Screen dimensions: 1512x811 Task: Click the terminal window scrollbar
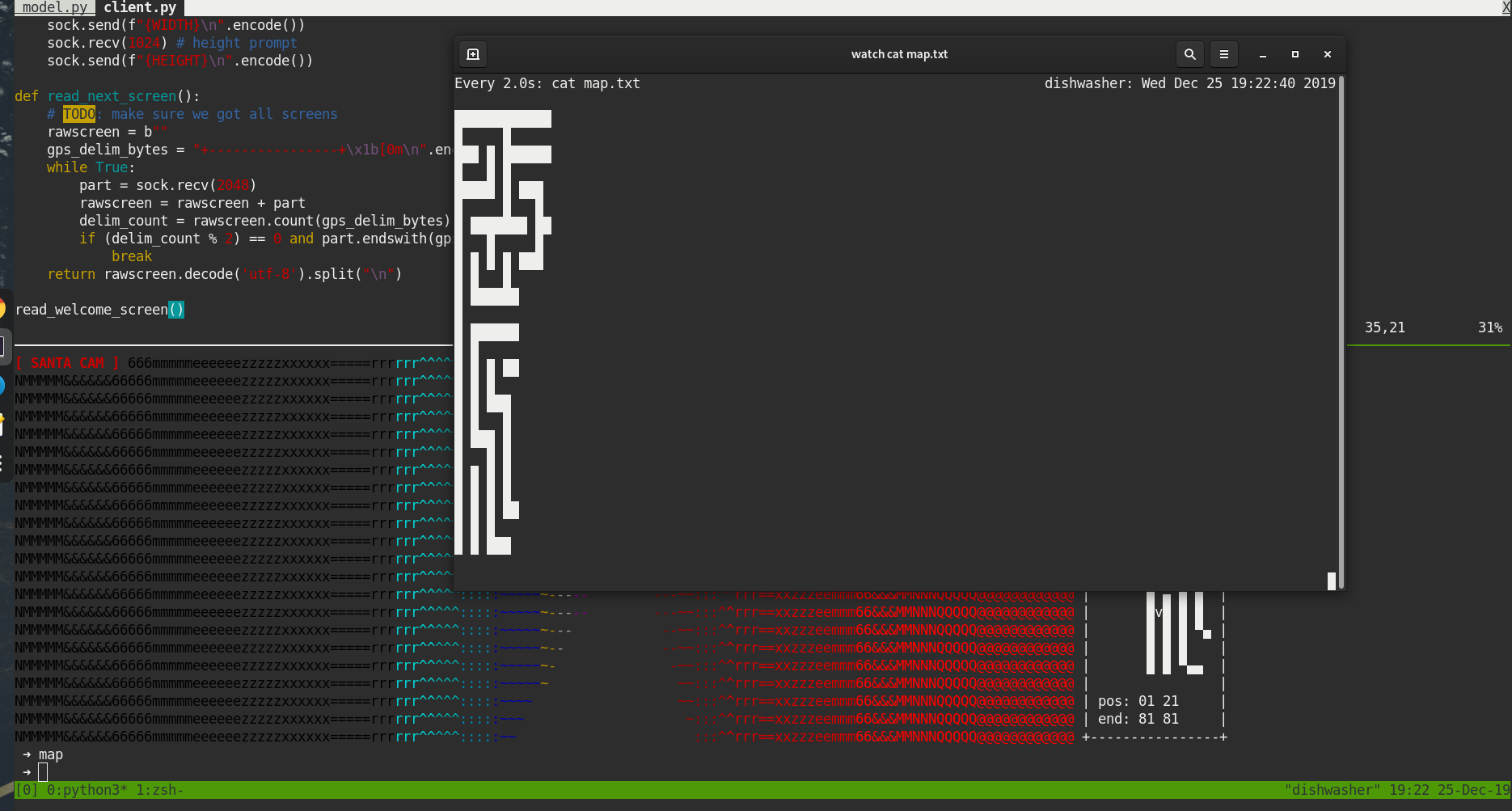tap(1341, 323)
